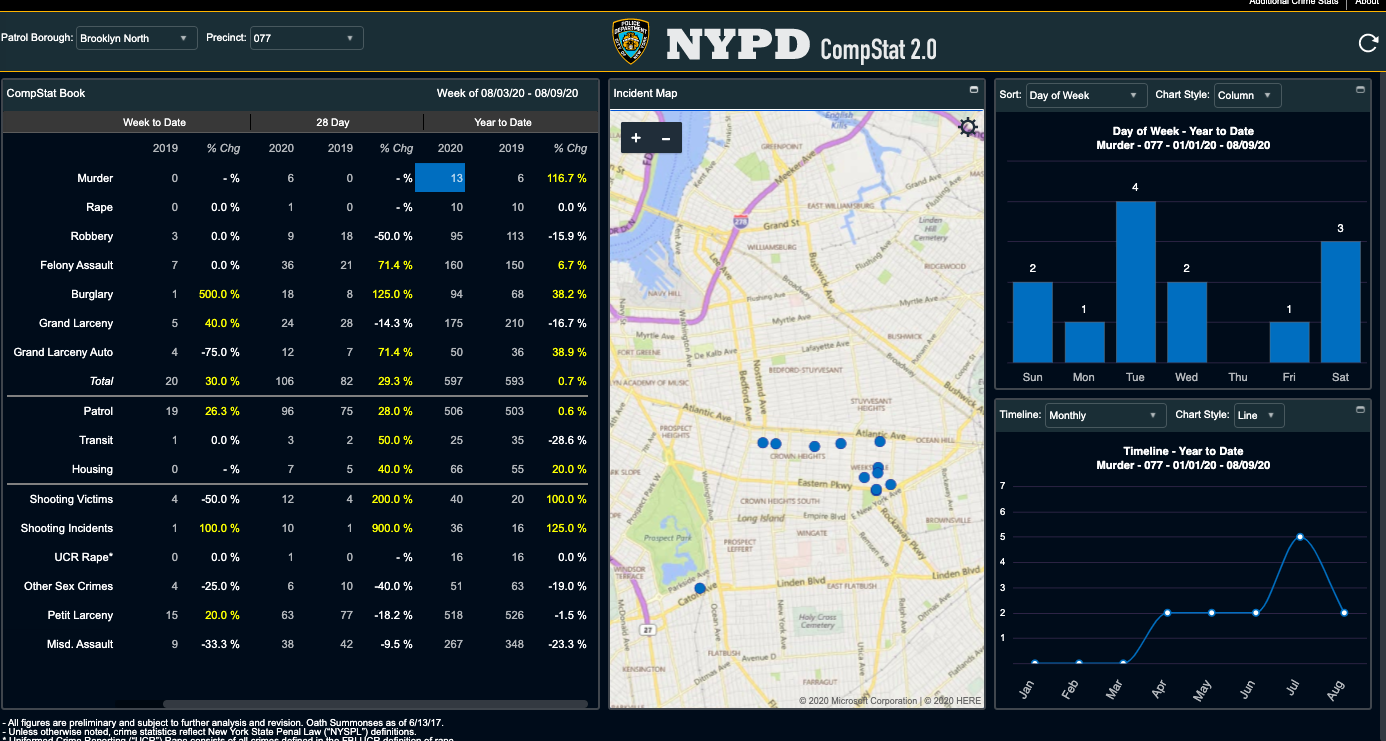Screen dimensions: 1386x741
Task: Click Shooting Incidents 900.0 % cell
Action: (392, 528)
